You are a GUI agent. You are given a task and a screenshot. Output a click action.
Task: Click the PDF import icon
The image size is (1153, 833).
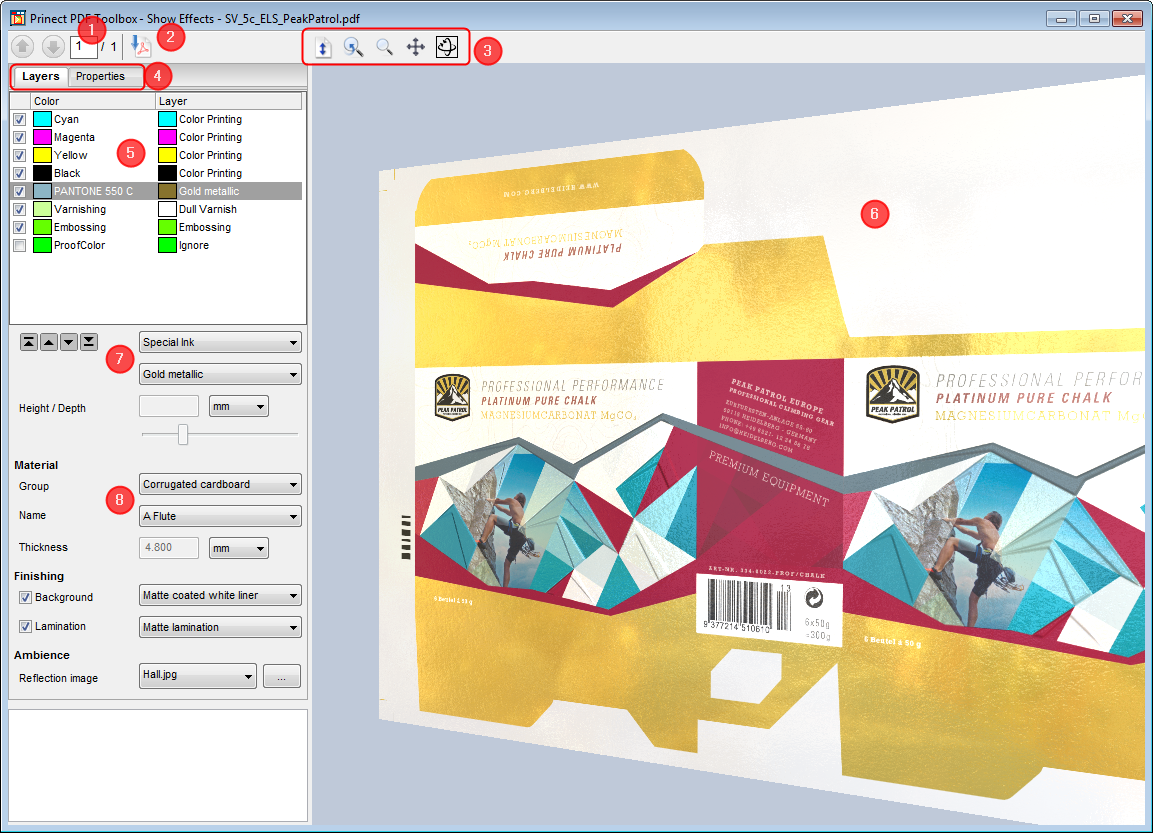142,47
